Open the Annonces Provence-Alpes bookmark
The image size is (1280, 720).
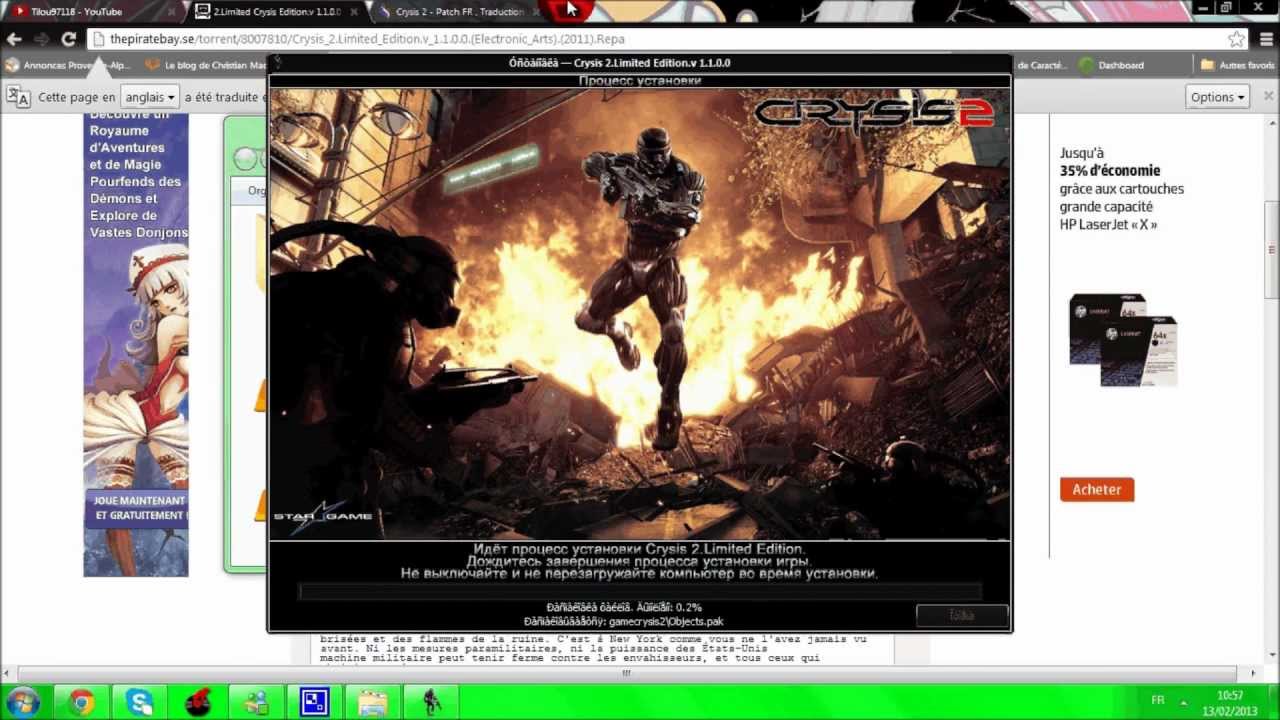[70, 65]
